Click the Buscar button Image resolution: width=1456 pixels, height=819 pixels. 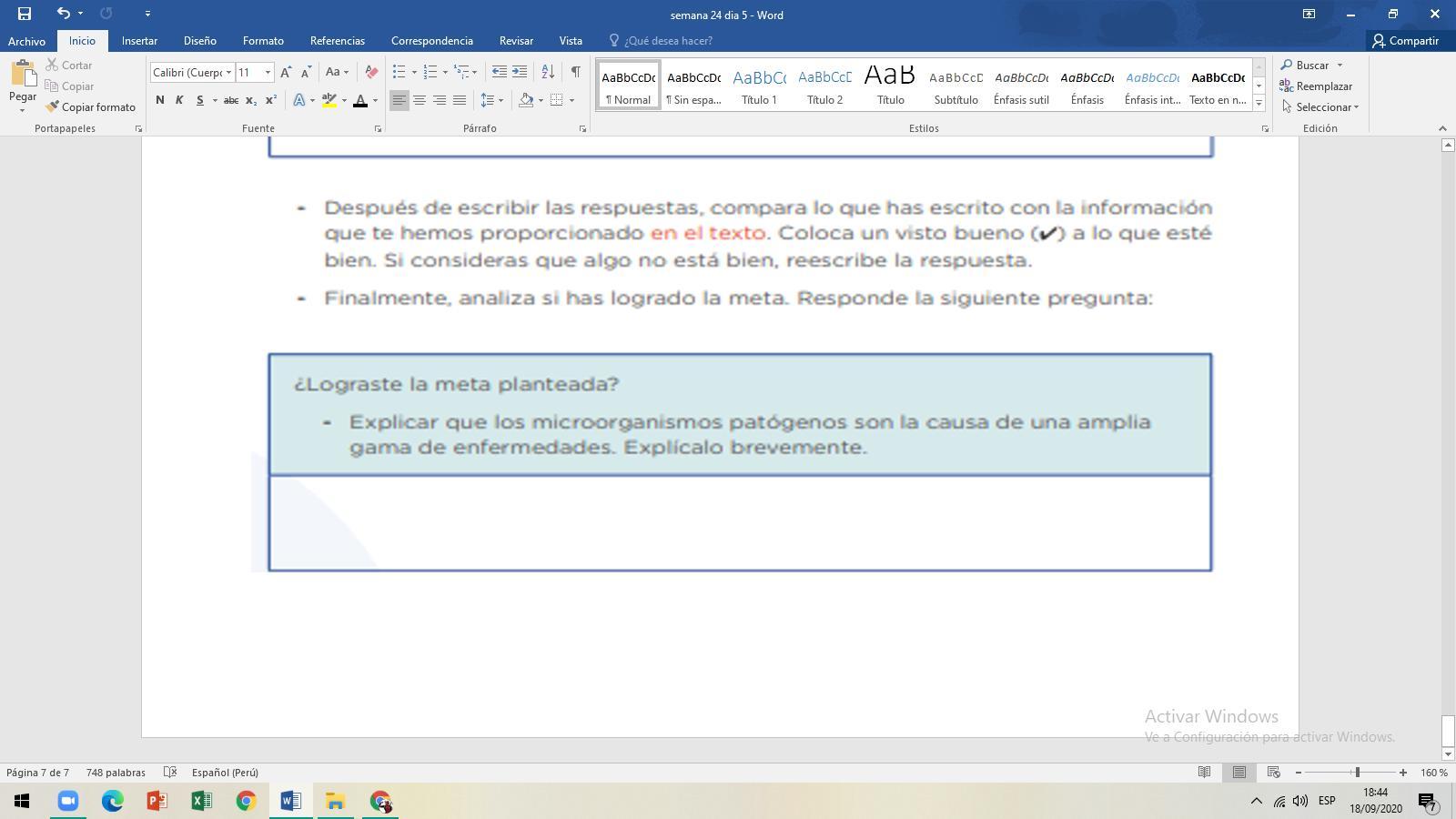1305,66
